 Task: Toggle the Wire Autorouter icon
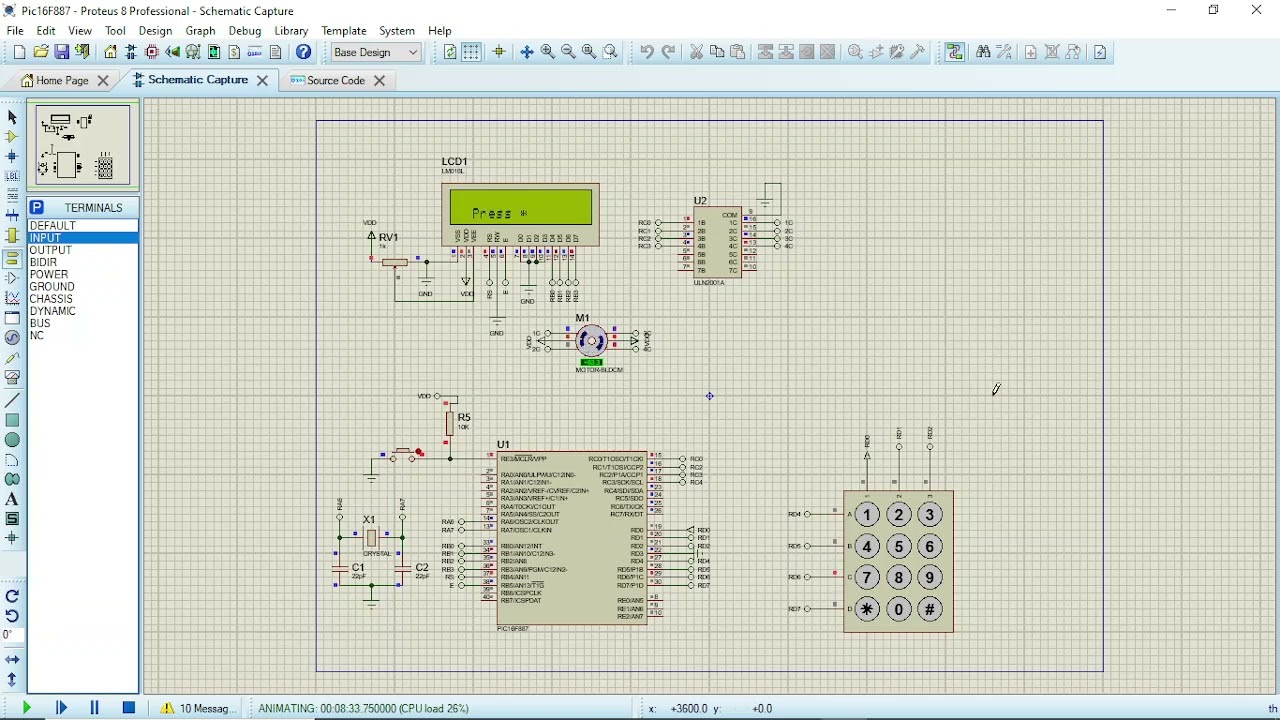(x=955, y=52)
